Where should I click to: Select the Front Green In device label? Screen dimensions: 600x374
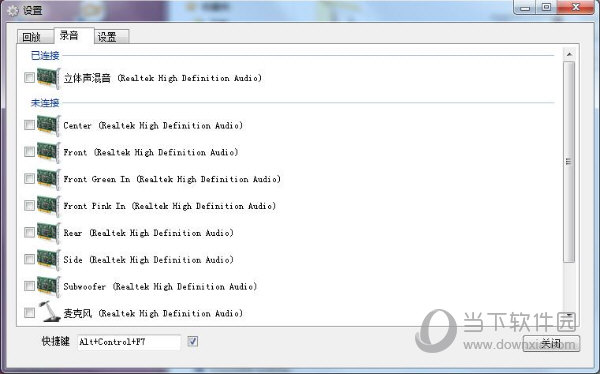tap(172, 179)
